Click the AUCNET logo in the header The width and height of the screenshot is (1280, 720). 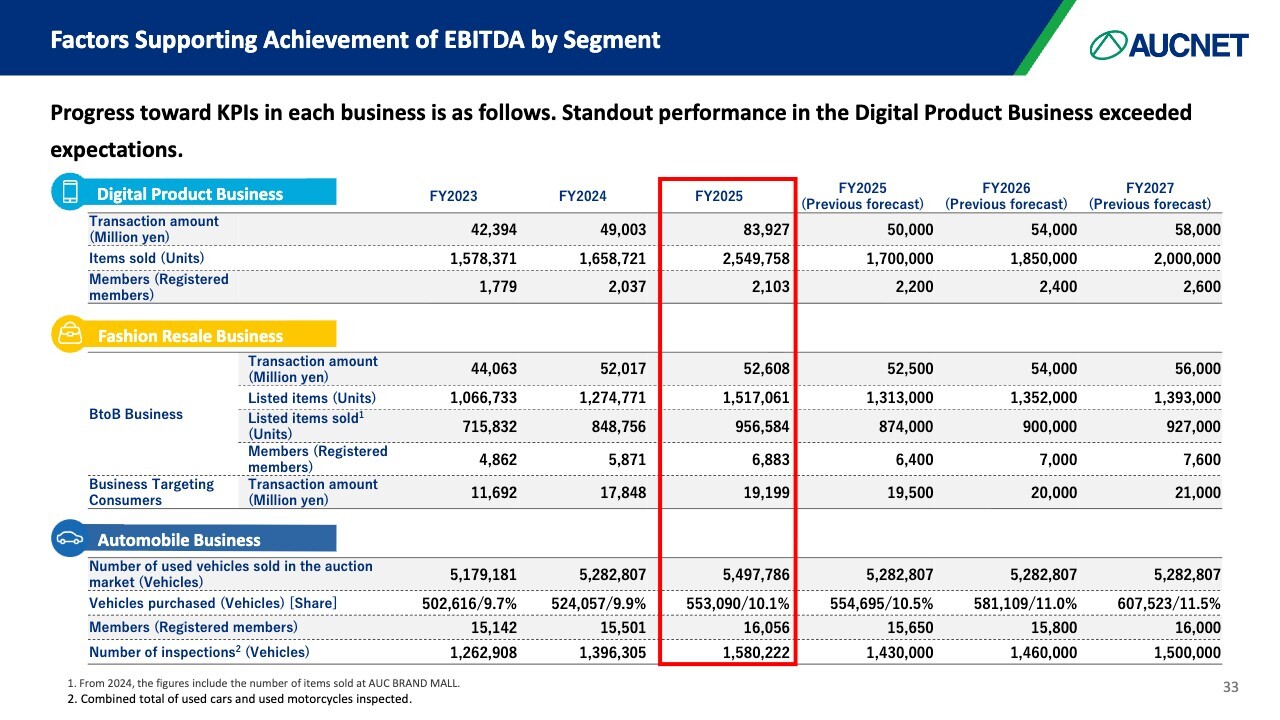1169,44
